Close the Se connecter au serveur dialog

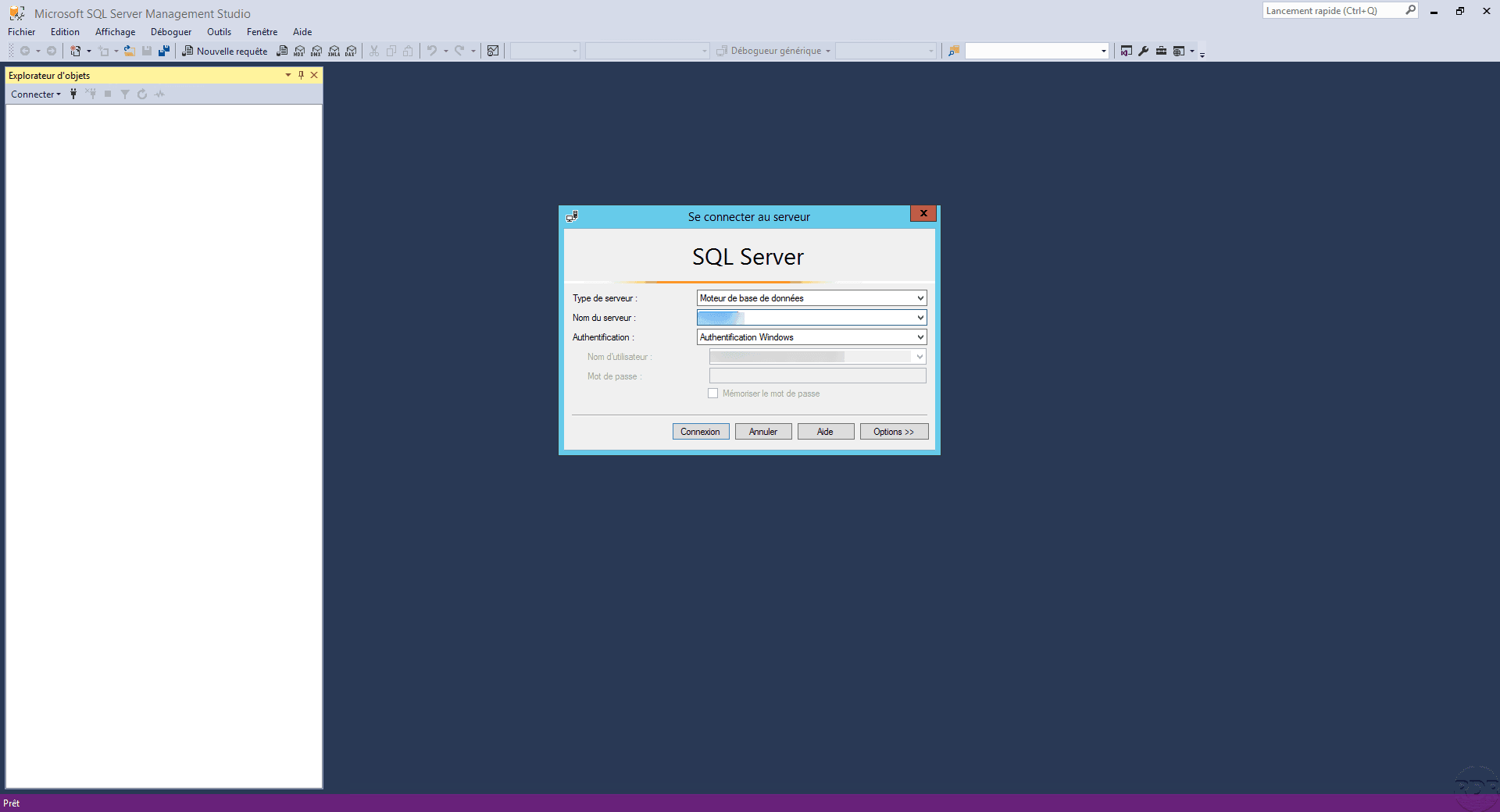(x=923, y=213)
